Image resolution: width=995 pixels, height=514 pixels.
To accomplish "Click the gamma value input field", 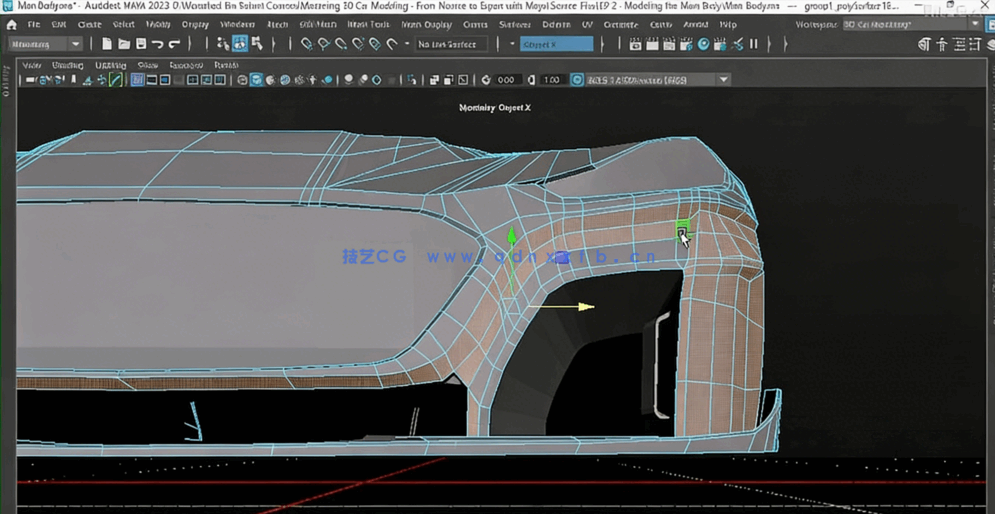I will tap(551, 80).
